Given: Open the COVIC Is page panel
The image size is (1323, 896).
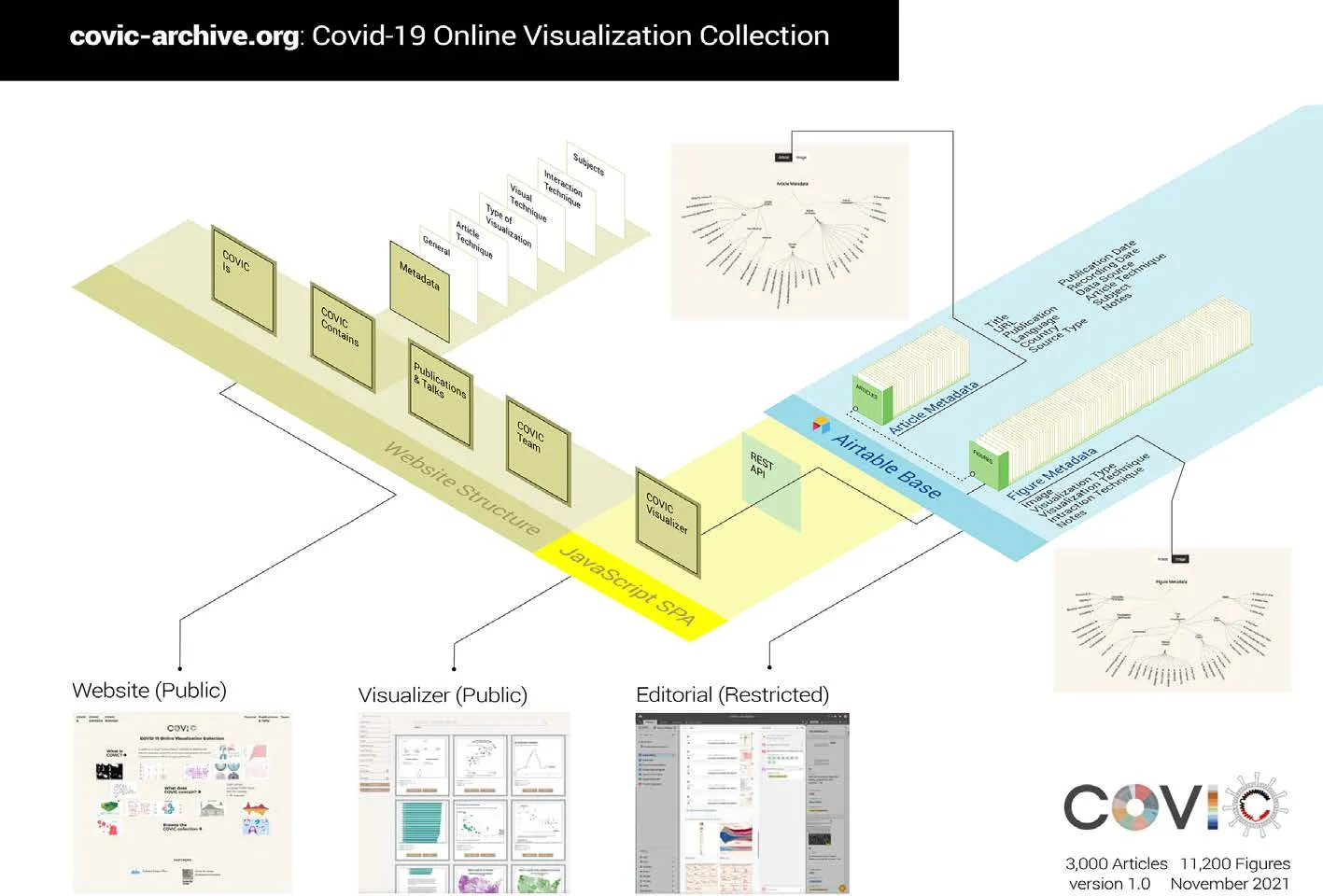Looking at the screenshot, I should (x=243, y=280).
